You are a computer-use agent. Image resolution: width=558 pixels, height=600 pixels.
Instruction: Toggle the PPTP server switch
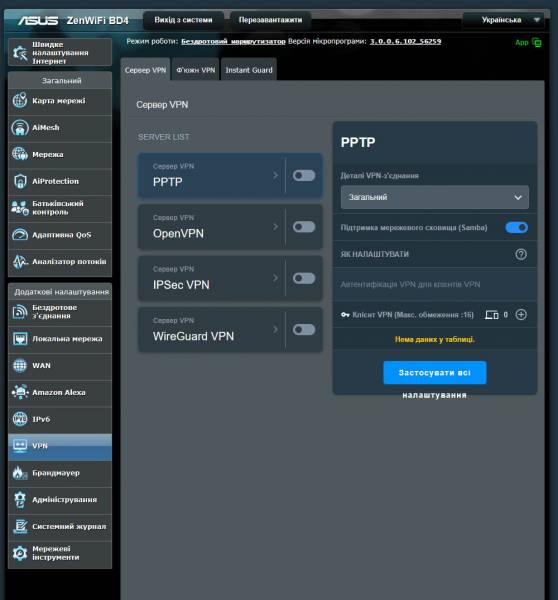(x=304, y=175)
